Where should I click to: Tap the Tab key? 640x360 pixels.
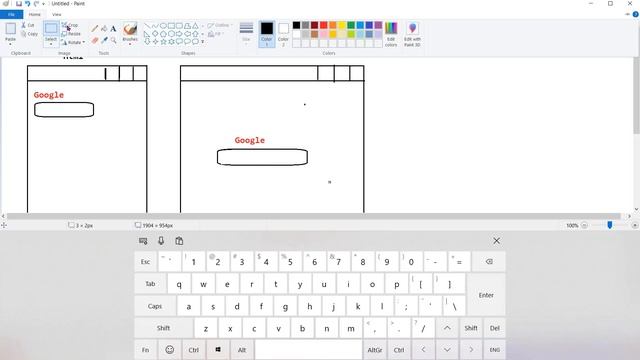[x=150, y=284]
